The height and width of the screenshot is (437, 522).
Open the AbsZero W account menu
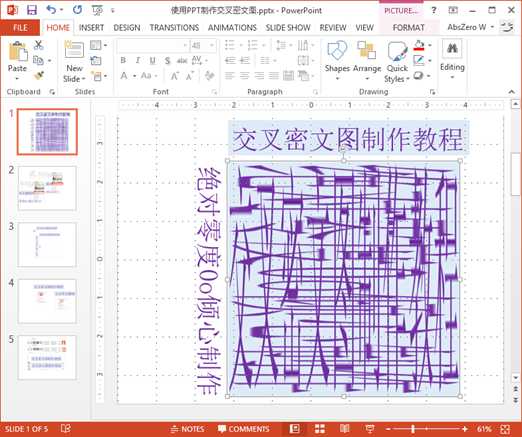click(470, 27)
